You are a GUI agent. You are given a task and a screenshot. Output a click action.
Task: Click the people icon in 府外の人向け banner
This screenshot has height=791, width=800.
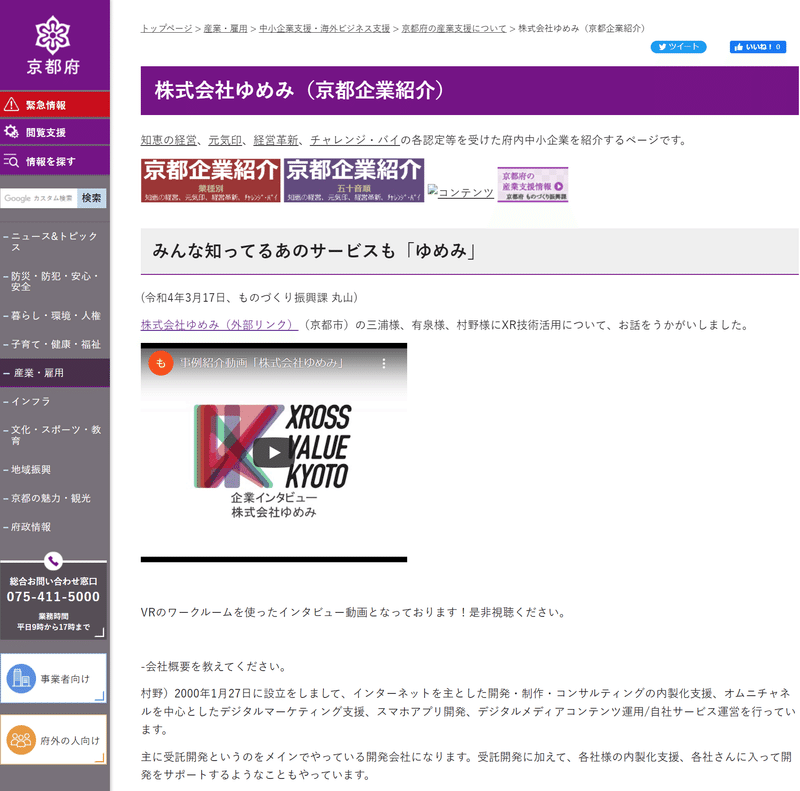(21, 739)
